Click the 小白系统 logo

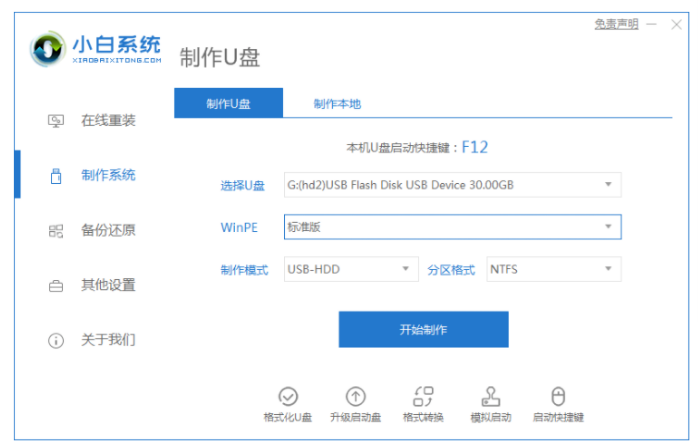click(x=96, y=49)
